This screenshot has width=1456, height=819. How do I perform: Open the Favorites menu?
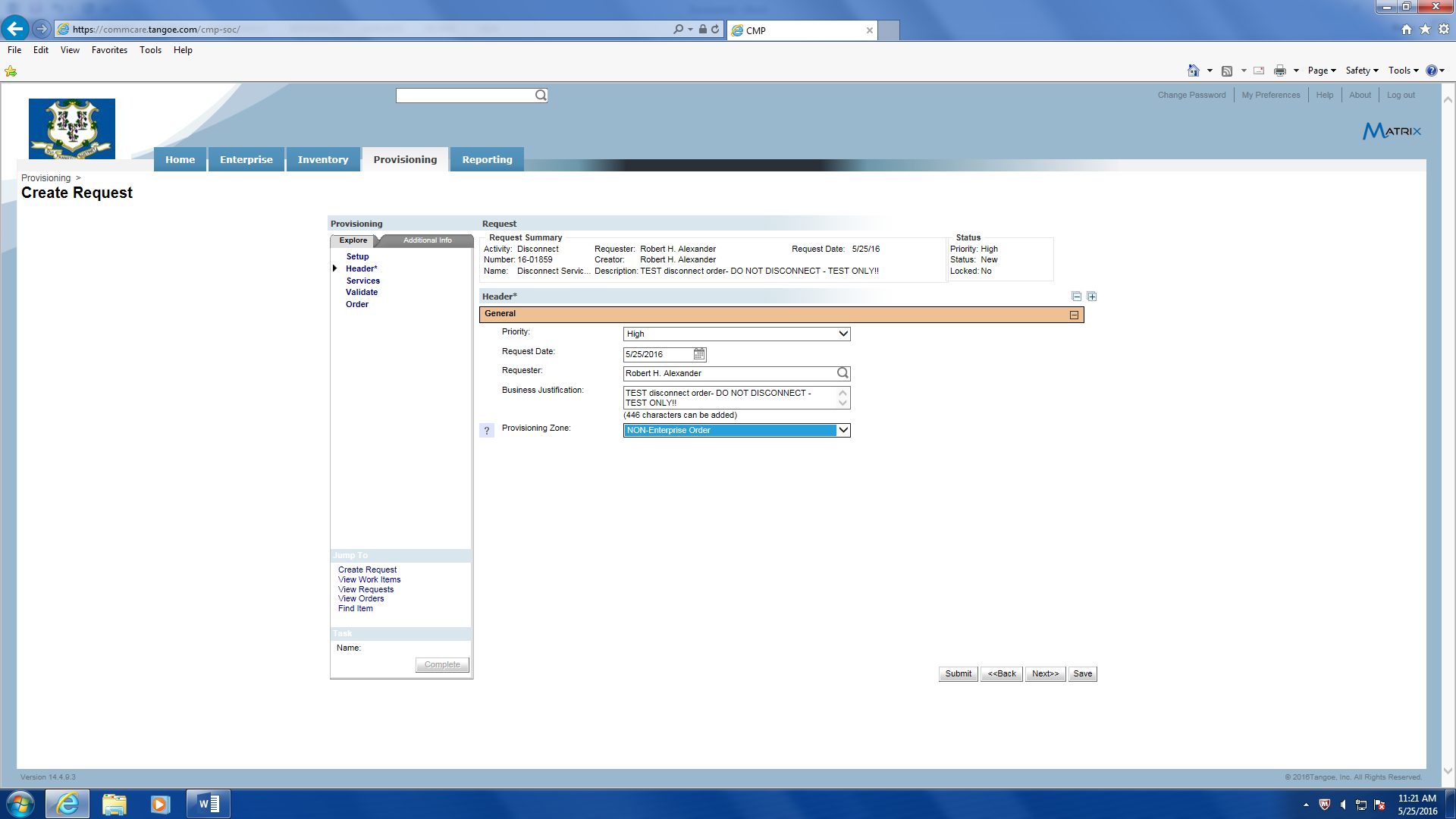(109, 50)
